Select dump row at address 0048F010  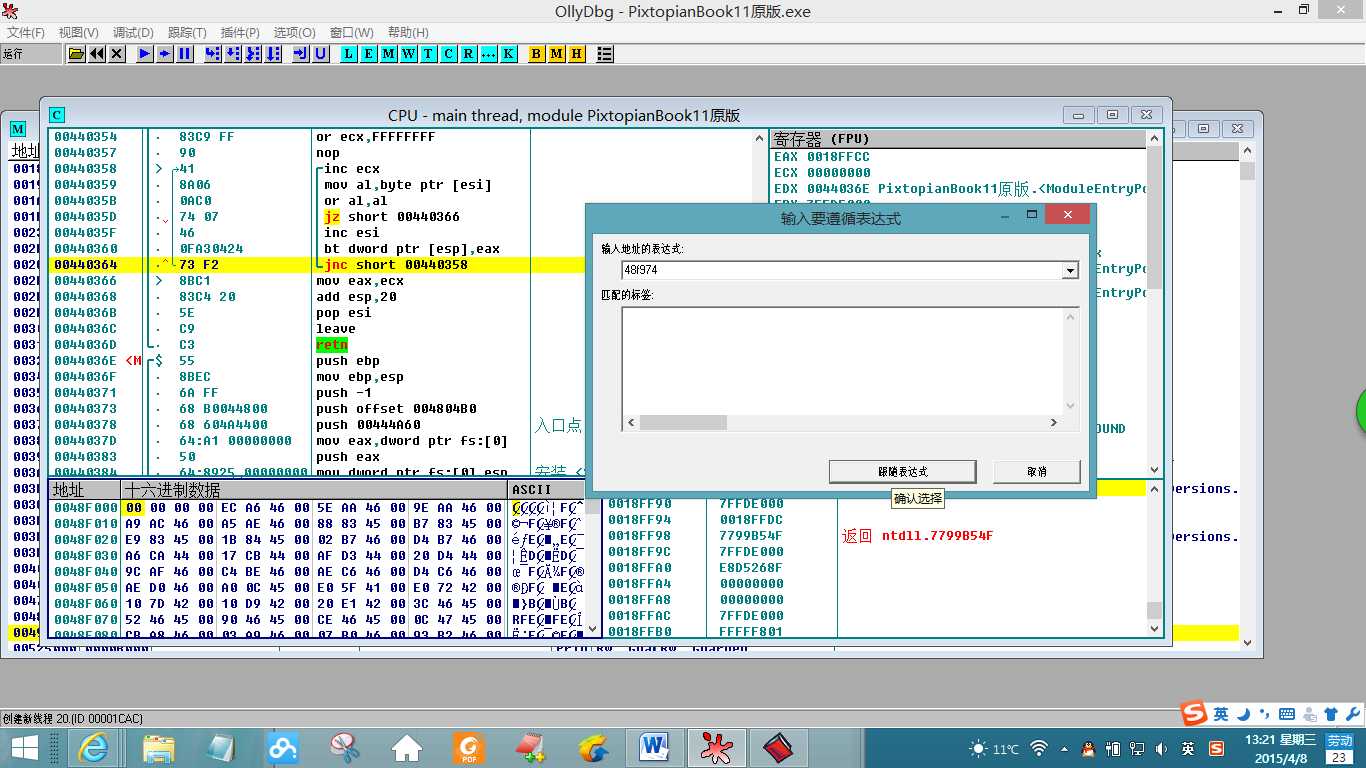tap(316, 524)
